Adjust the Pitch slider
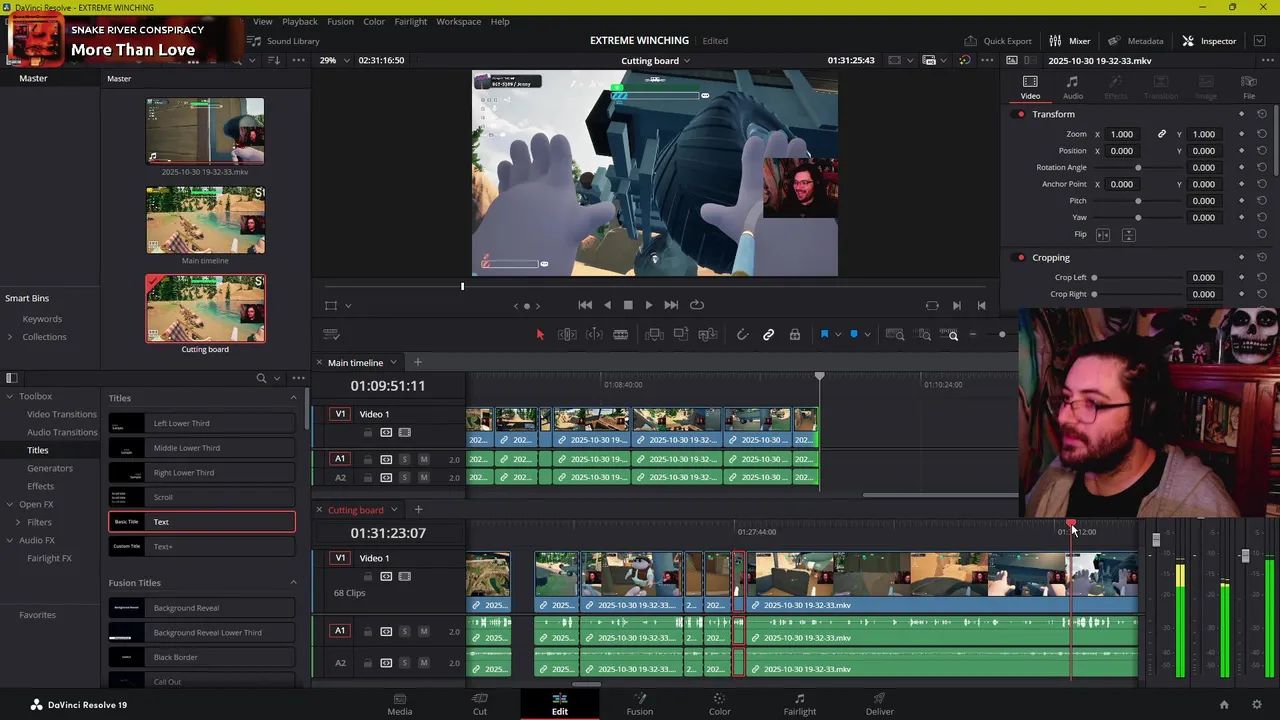1280x720 pixels. (x=1138, y=201)
